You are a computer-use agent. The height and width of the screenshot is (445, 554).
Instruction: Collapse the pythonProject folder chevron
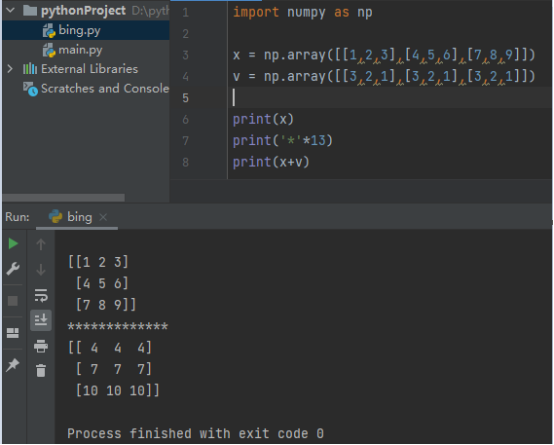pos(11,10)
